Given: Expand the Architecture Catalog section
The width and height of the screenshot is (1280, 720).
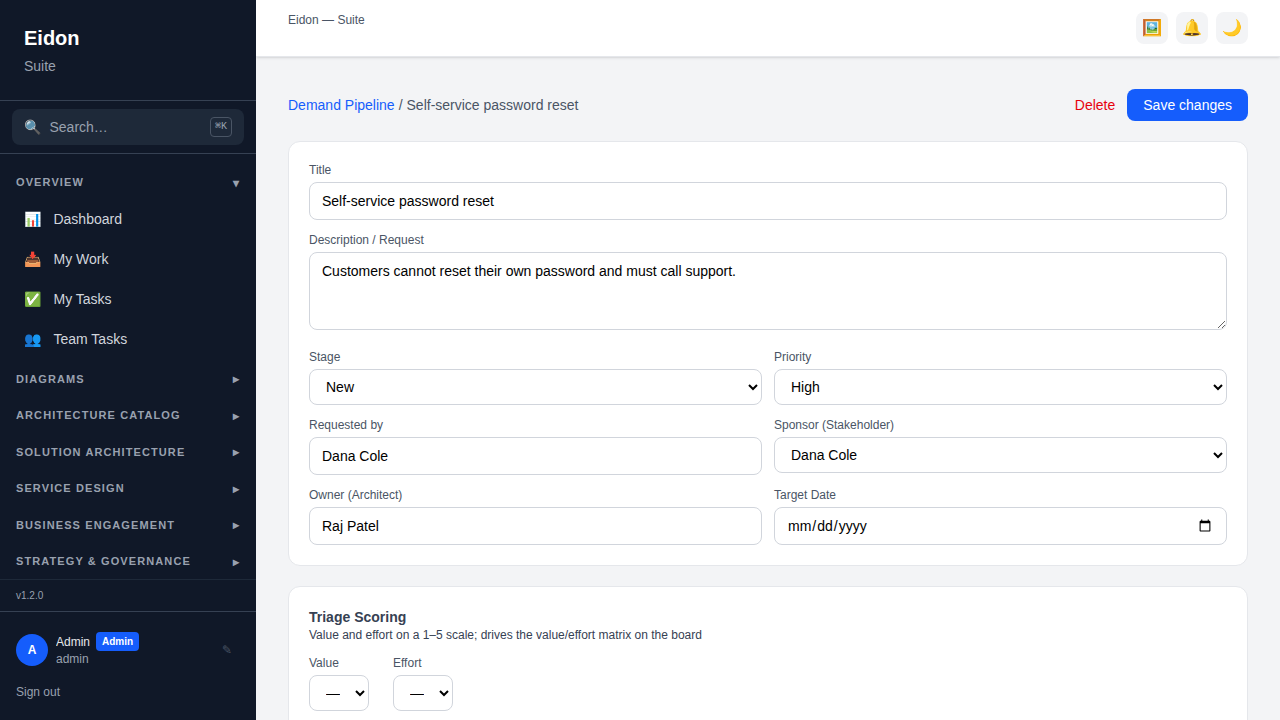Looking at the screenshot, I should [128, 415].
